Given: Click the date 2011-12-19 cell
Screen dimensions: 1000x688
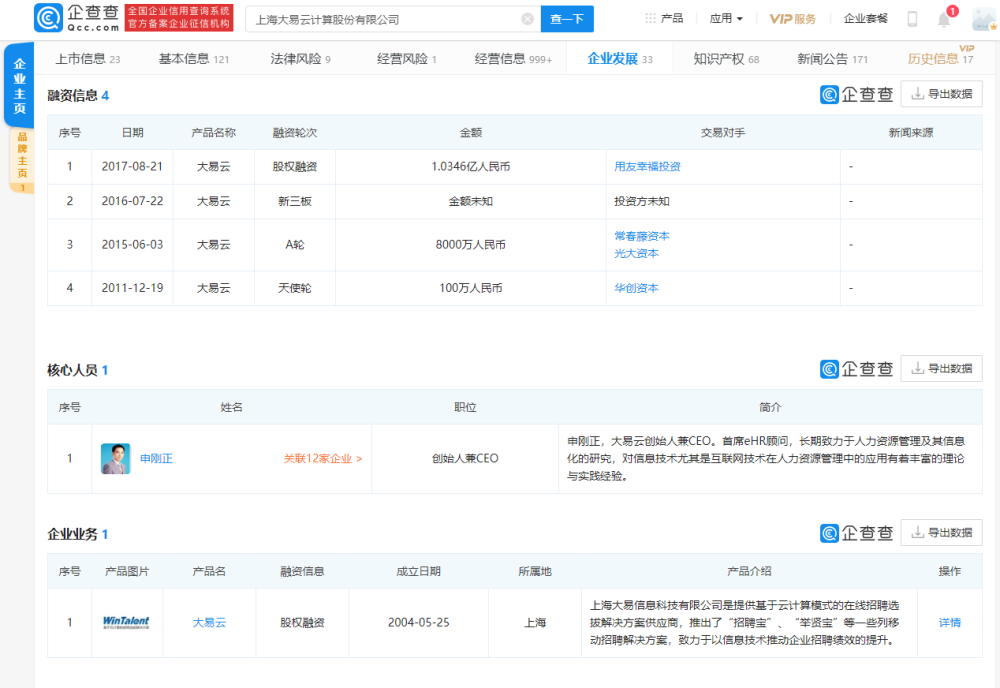Looking at the screenshot, I should coord(132,288).
